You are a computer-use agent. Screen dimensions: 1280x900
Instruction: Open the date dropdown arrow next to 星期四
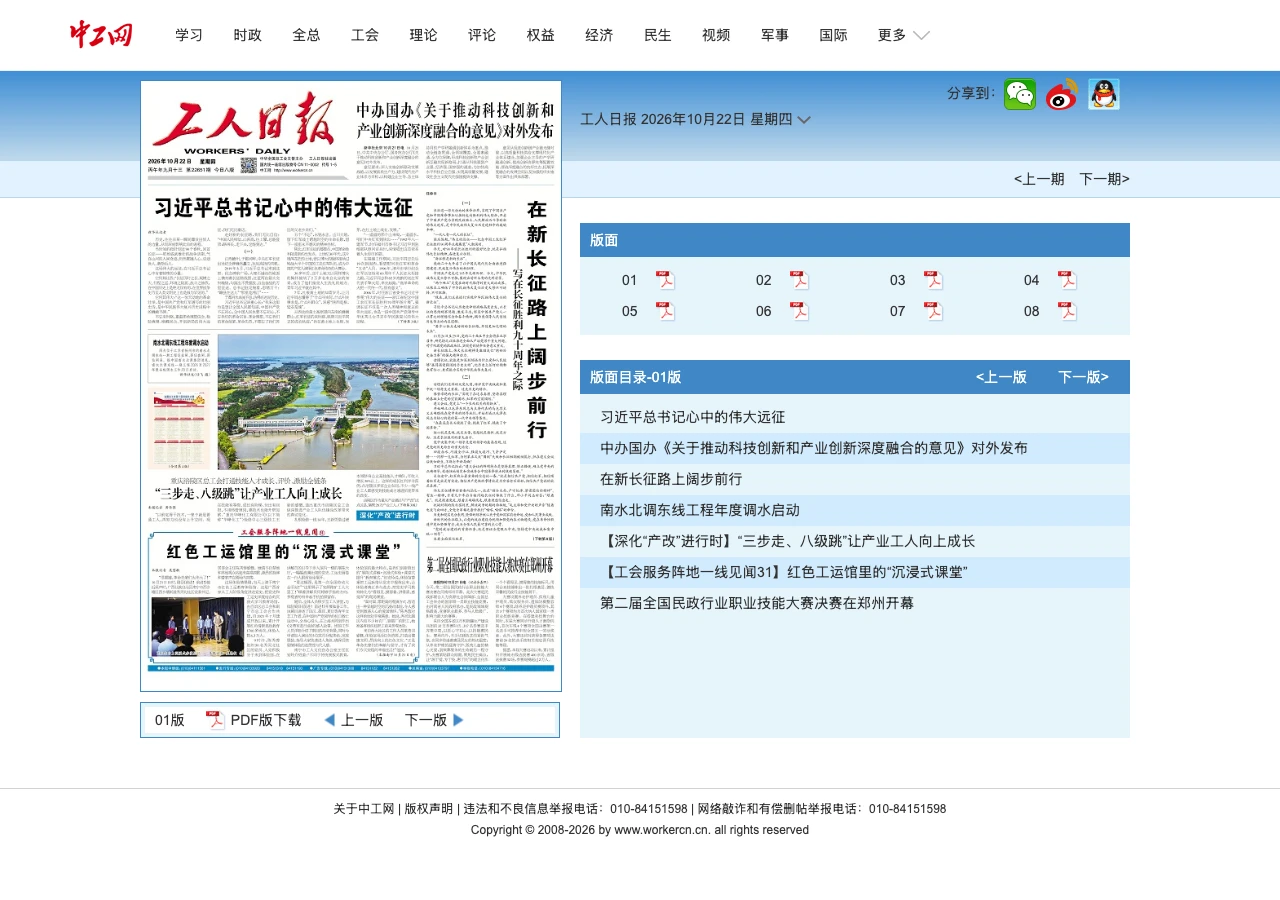click(x=803, y=120)
